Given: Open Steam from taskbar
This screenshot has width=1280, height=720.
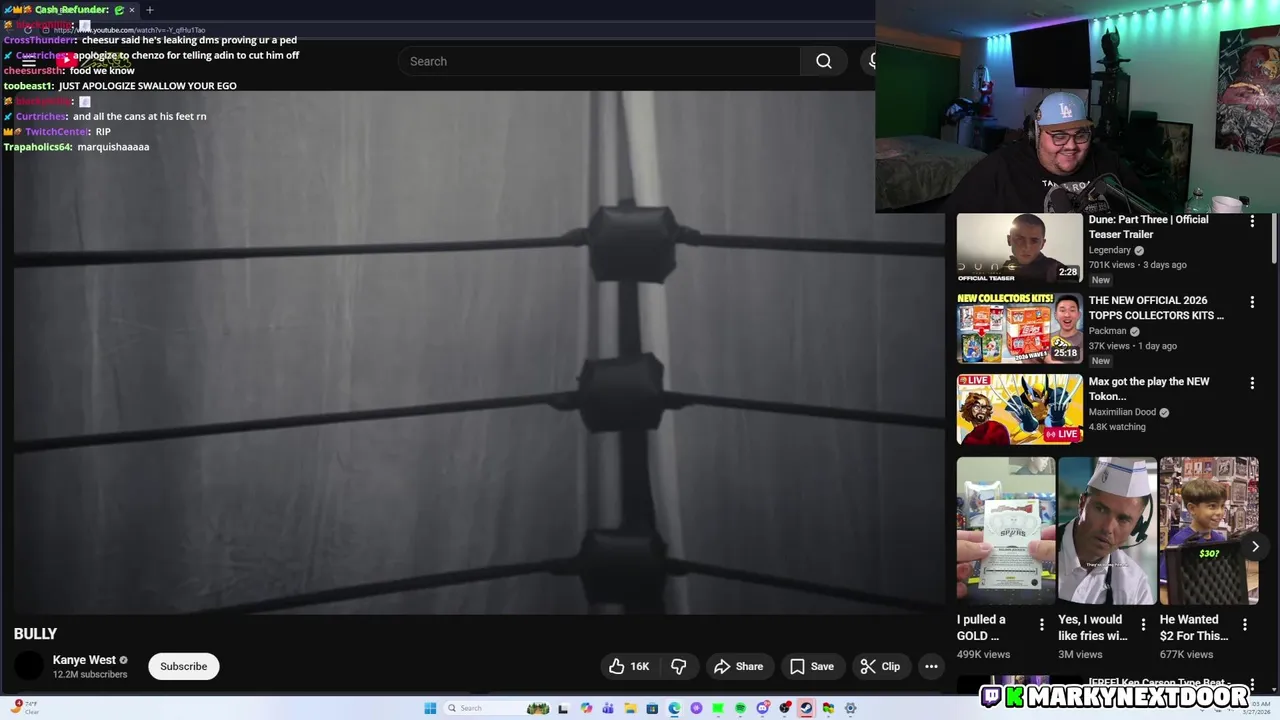Looking at the screenshot, I should (806, 708).
